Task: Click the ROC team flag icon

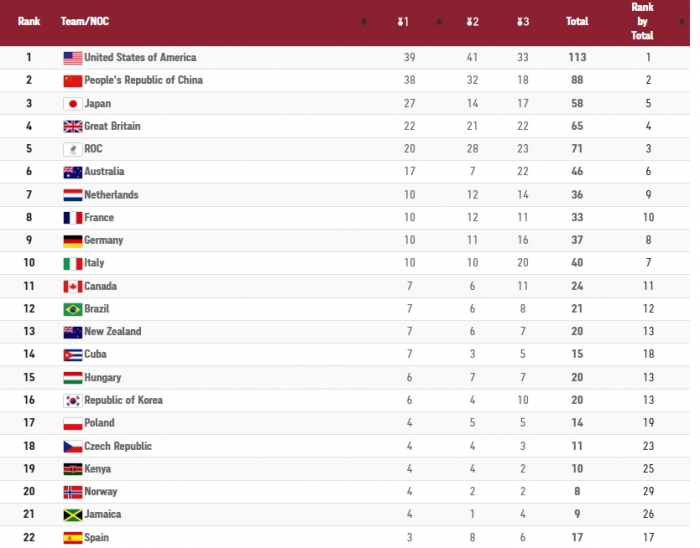Action: point(73,149)
